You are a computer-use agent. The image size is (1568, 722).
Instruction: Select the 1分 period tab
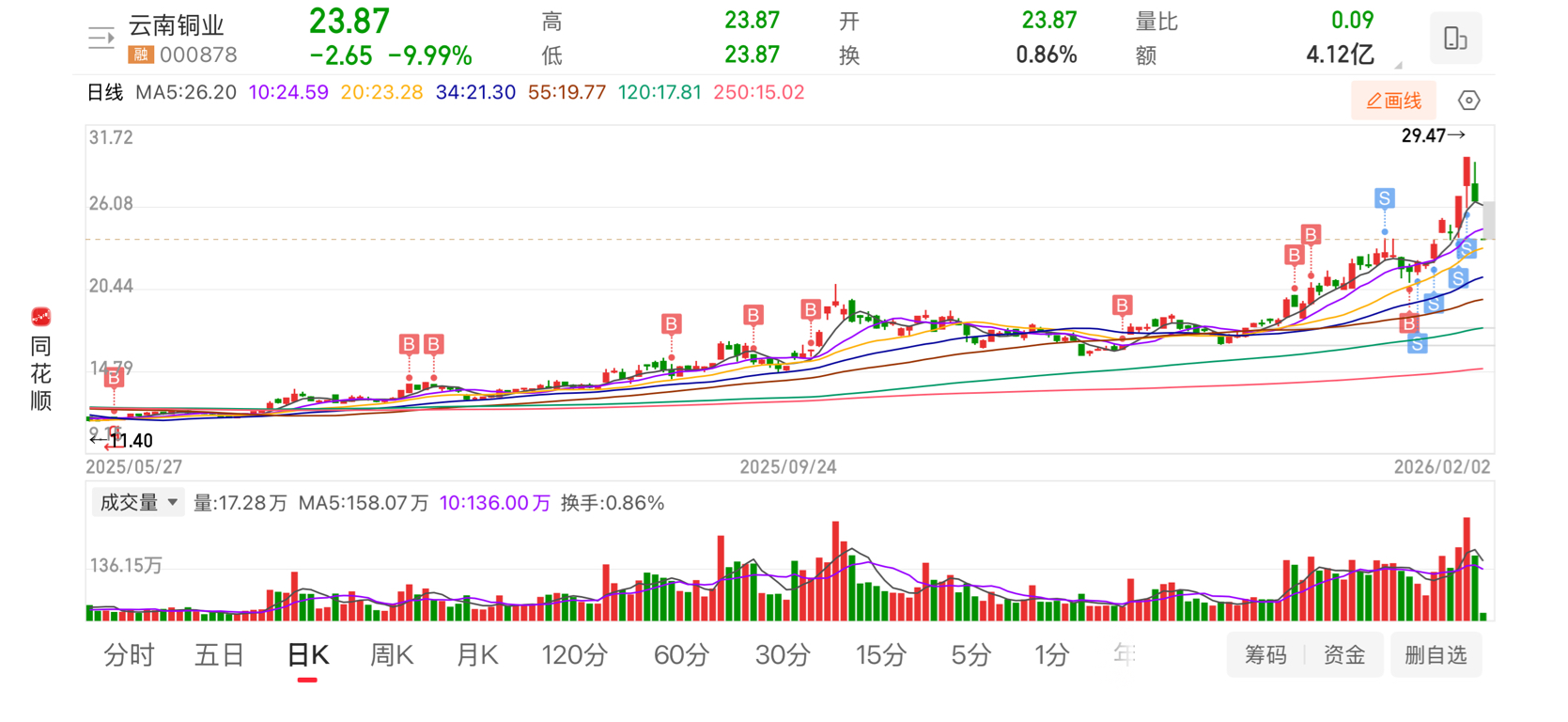coord(1051,654)
